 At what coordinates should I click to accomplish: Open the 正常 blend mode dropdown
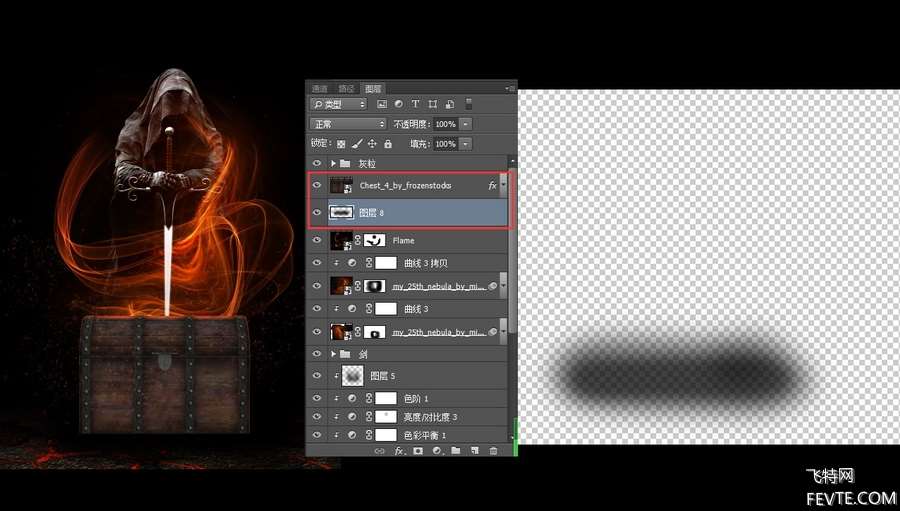point(348,124)
